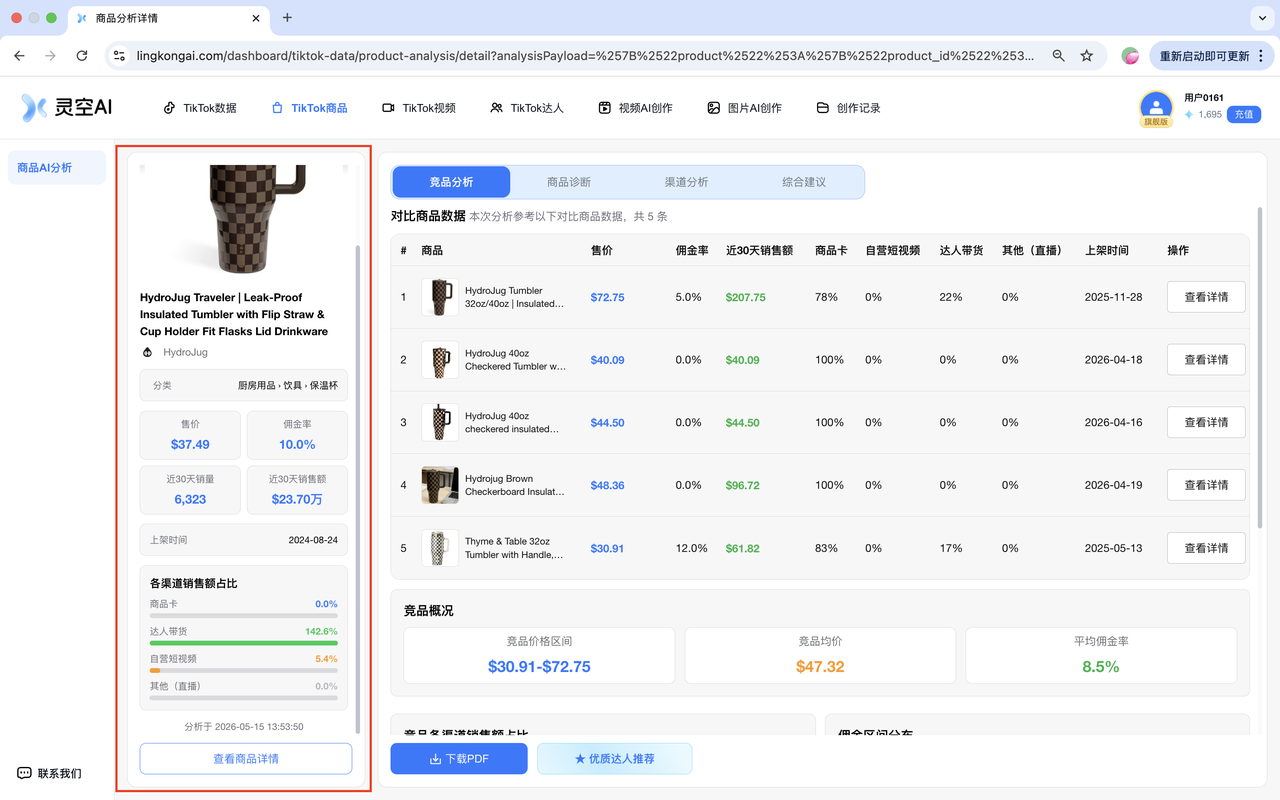
Task: Click the 售价 column header
Action: pos(602,250)
